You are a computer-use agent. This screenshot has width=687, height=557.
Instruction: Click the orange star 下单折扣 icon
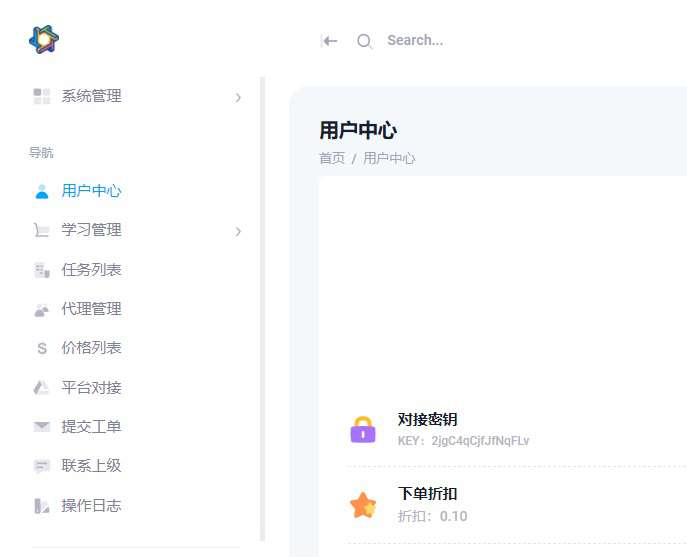click(x=363, y=505)
